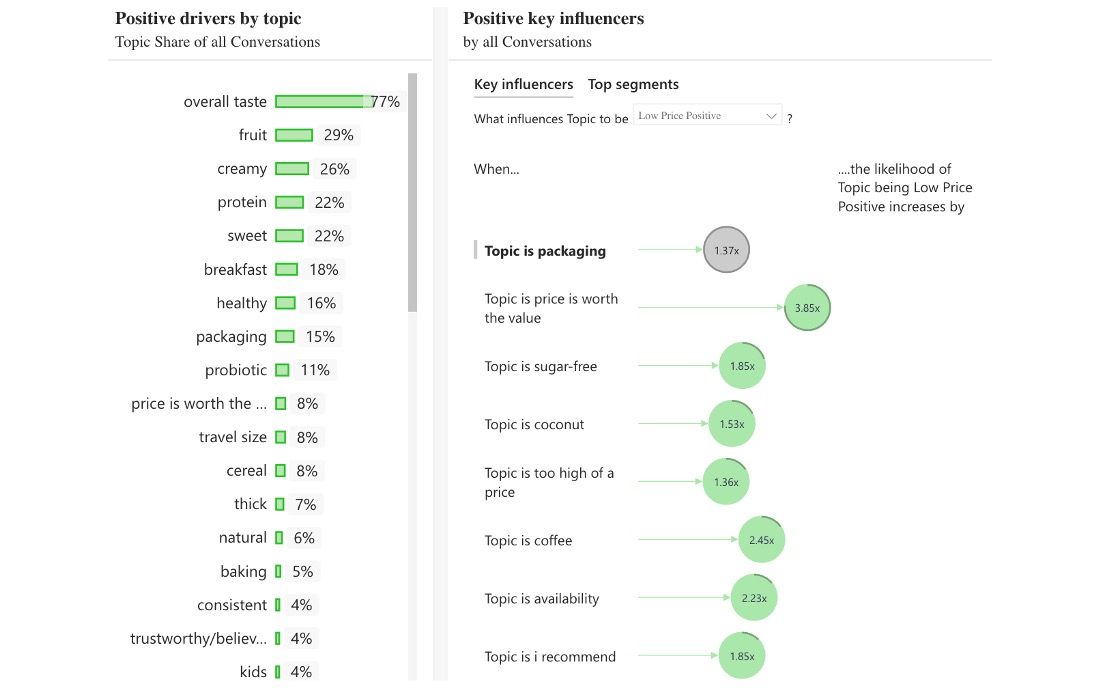Click the Topic is packaging influencer label
This screenshot has height=688, width=1100.
click(x=545, y=251)
